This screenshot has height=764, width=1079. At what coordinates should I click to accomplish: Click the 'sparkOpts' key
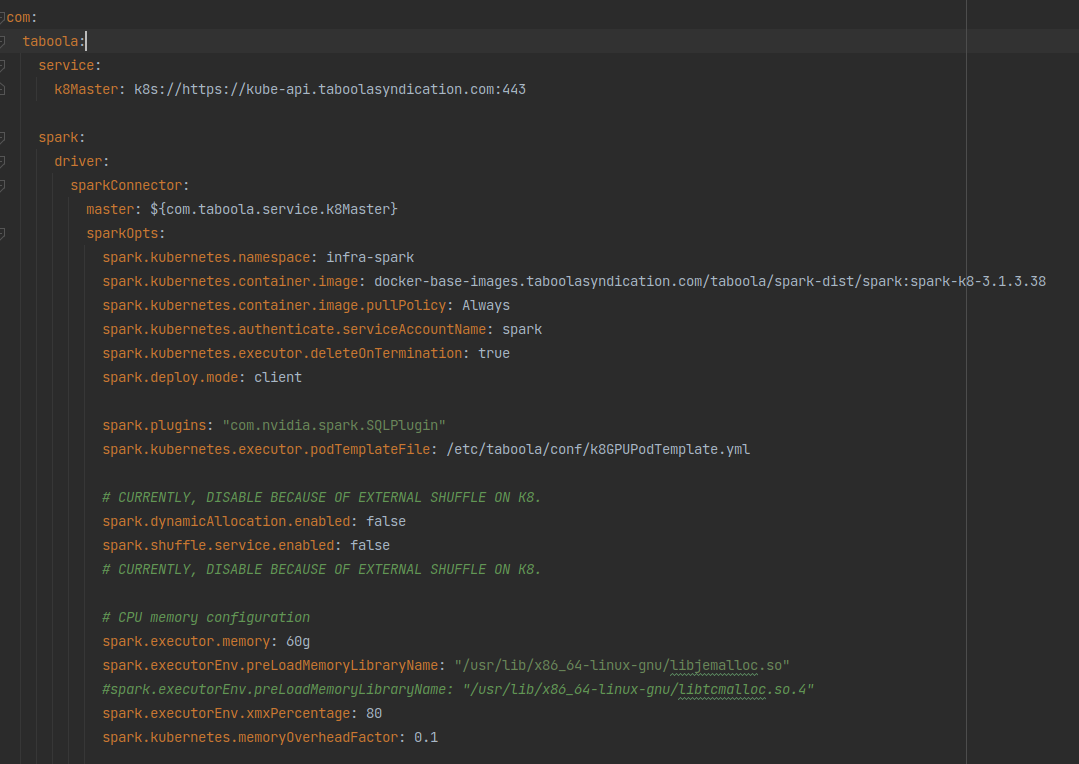122,233
